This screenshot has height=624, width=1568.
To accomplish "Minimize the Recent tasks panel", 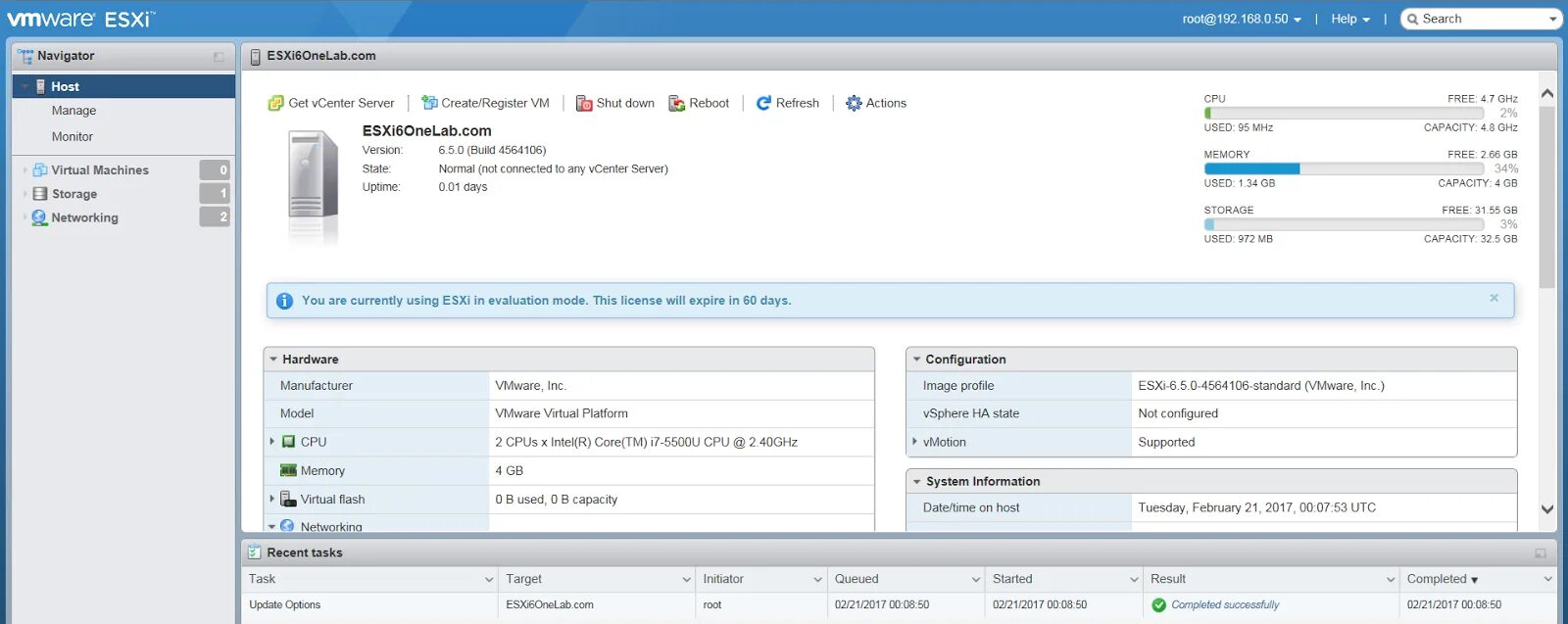I will pos(1541,553).
